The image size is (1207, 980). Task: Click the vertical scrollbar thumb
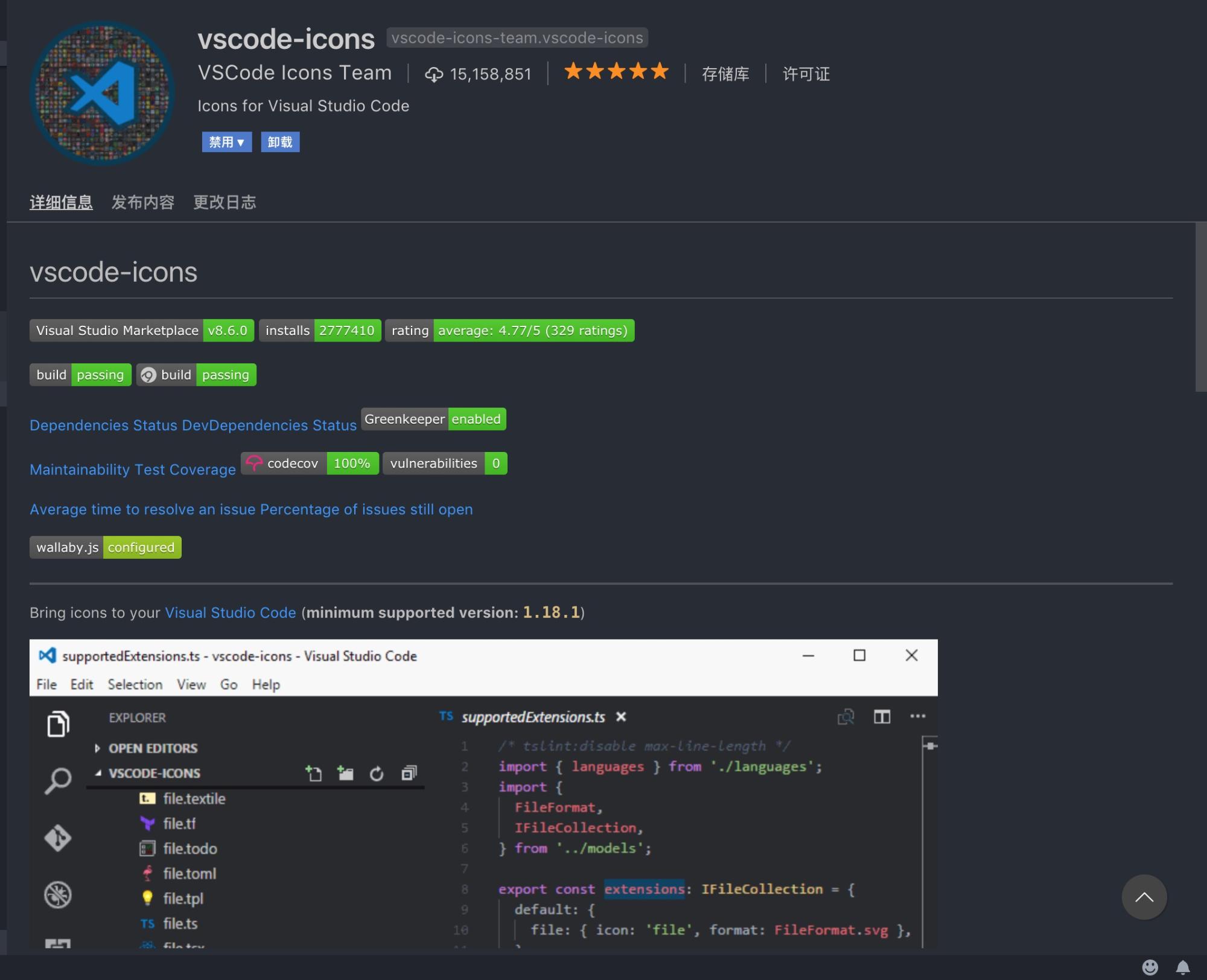pos(1200,307)
